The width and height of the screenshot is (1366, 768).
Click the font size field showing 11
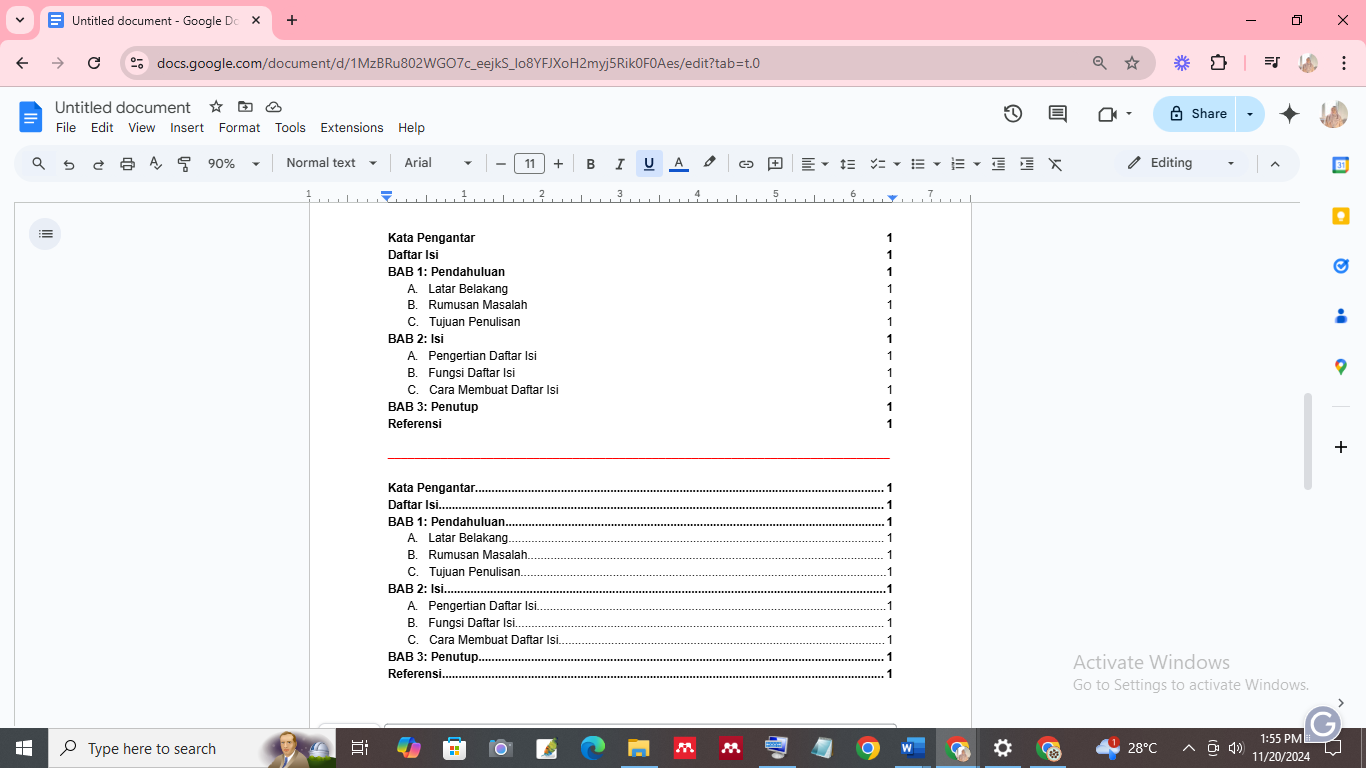coord(529,164)
